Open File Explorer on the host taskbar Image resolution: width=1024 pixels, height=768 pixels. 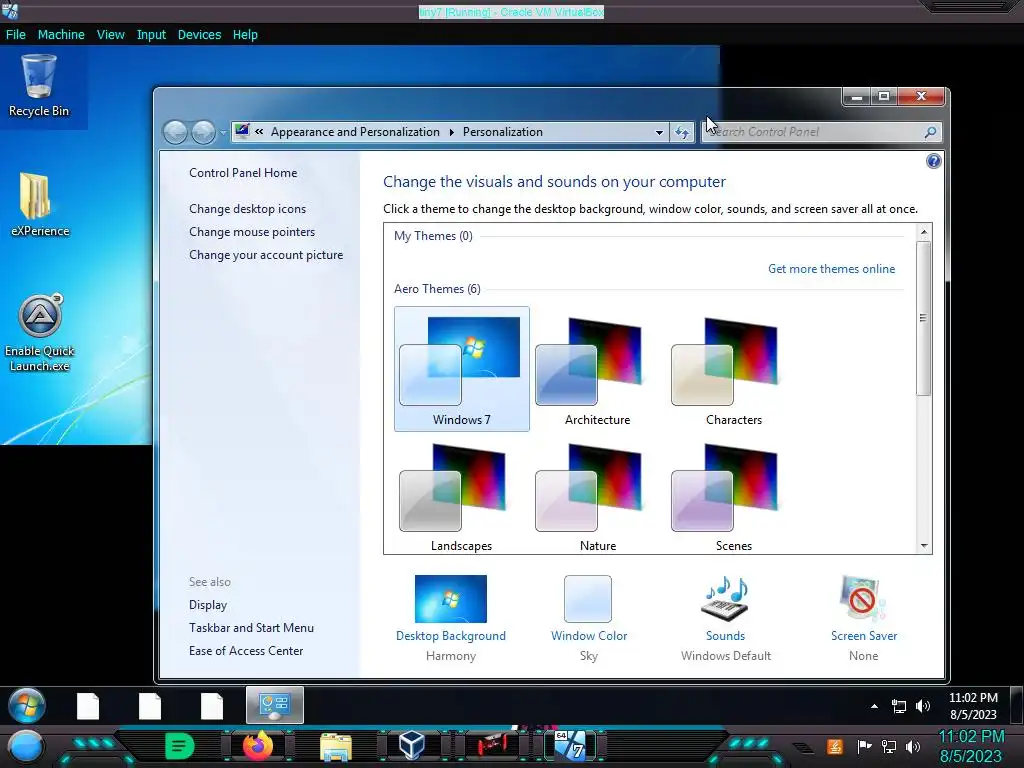pos(336,747)
